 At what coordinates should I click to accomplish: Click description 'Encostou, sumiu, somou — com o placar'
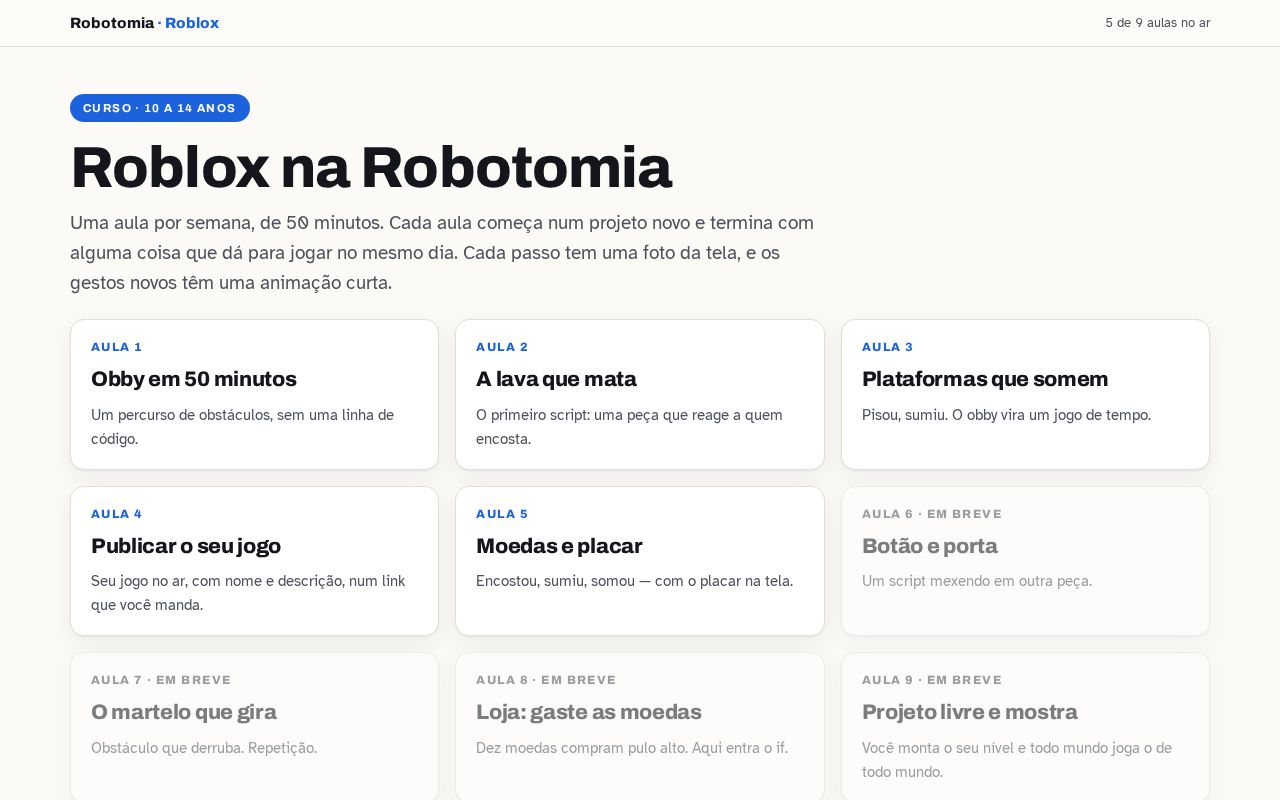tap(634, 581)
